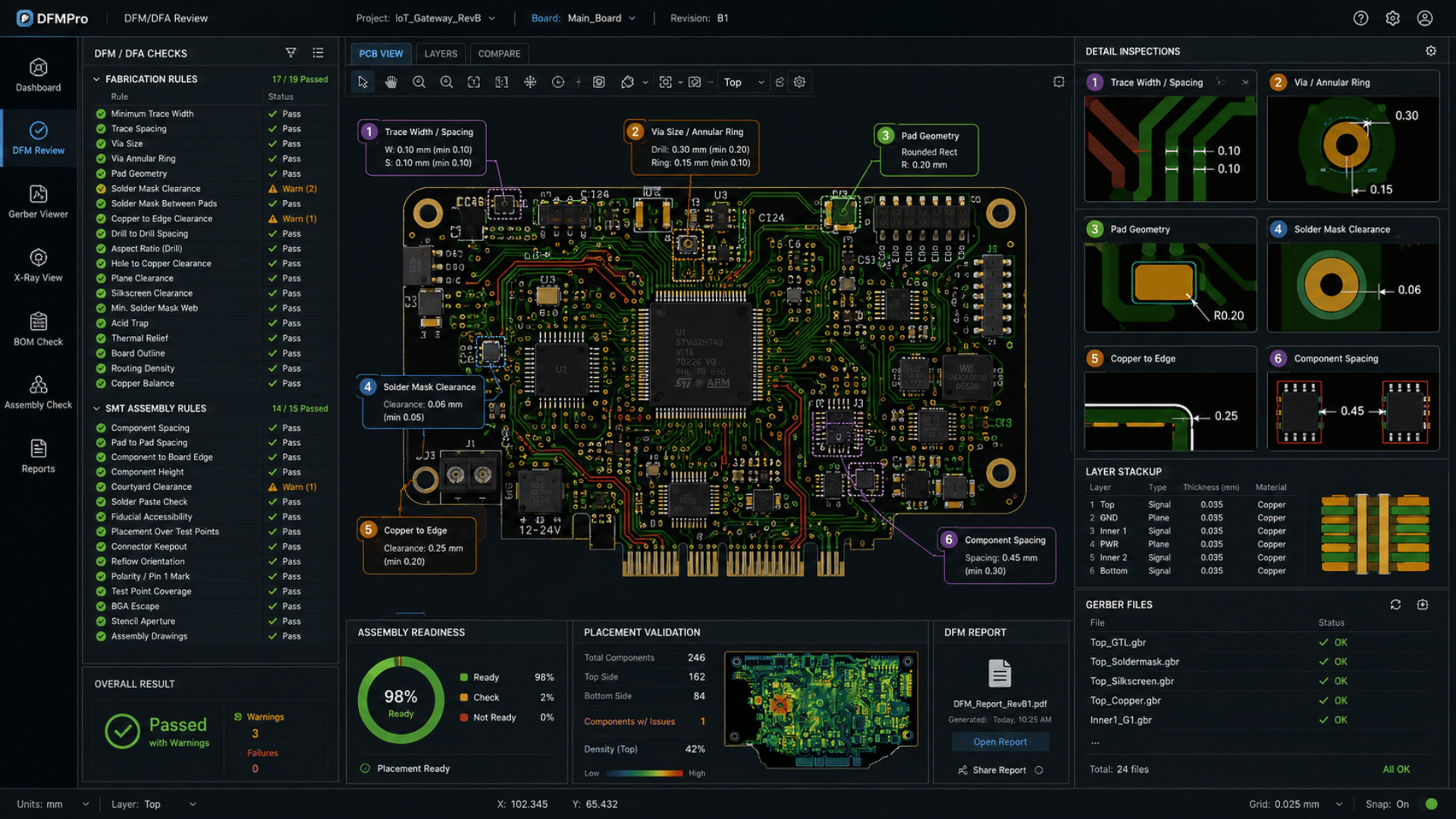
Task: Open the help question-mark icon
Action: tap(1361, 18)
